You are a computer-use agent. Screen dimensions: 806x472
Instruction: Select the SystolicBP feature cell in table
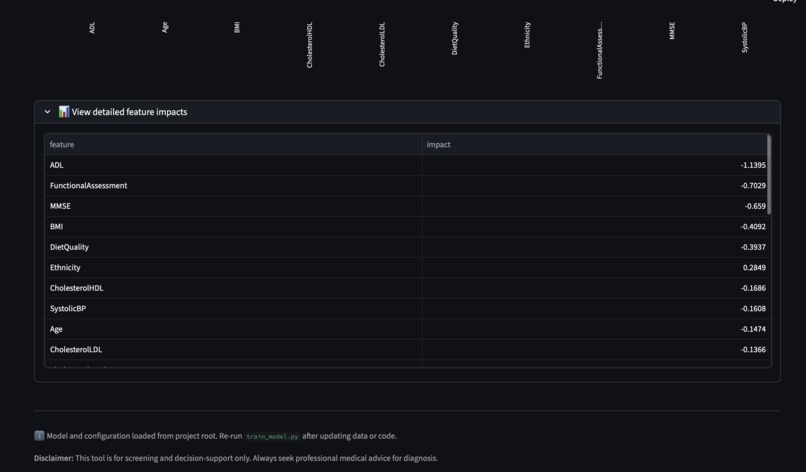pos(233,309)
